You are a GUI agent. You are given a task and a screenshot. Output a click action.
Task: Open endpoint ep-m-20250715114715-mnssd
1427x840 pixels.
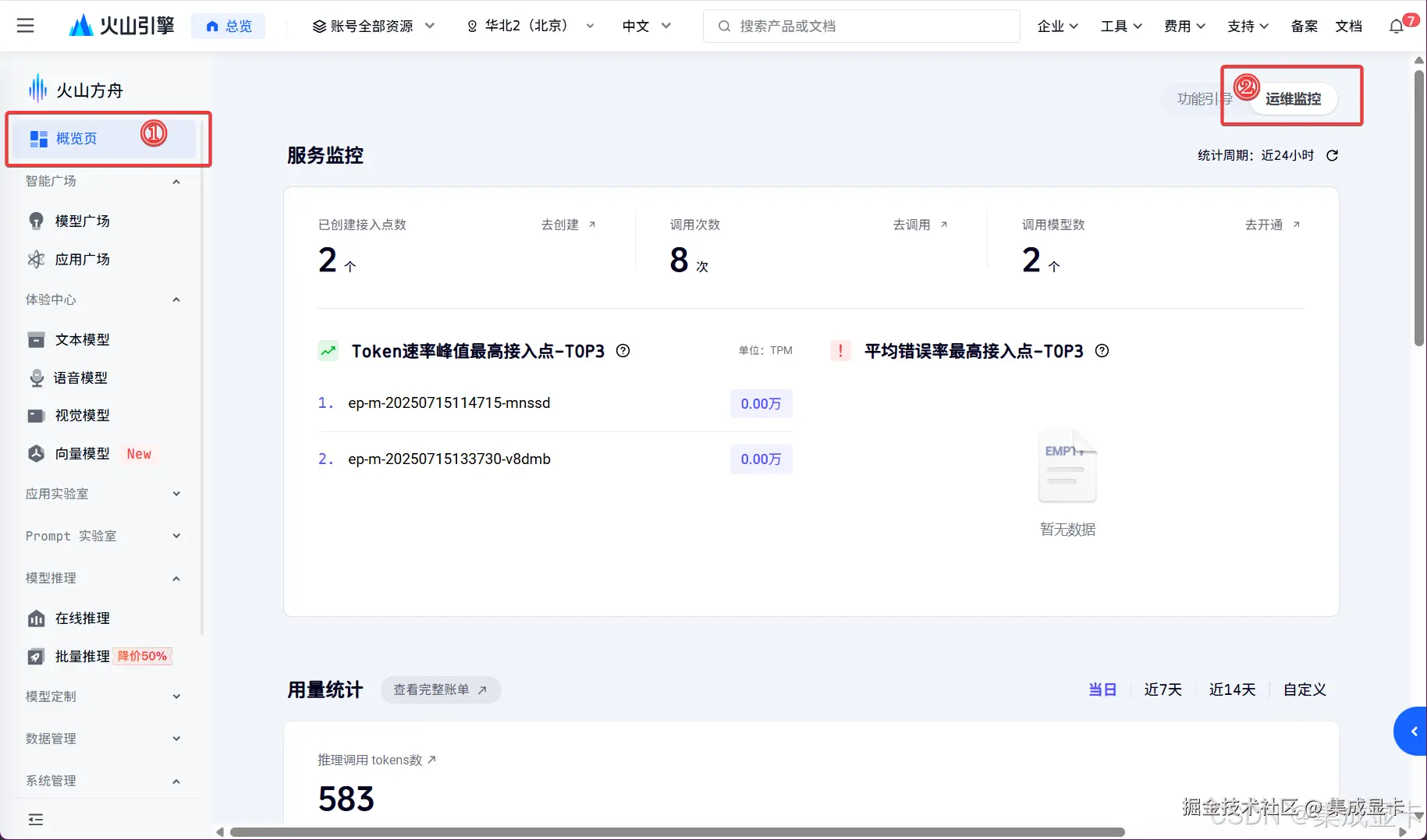pyautogui.click(x=449, y=402)
